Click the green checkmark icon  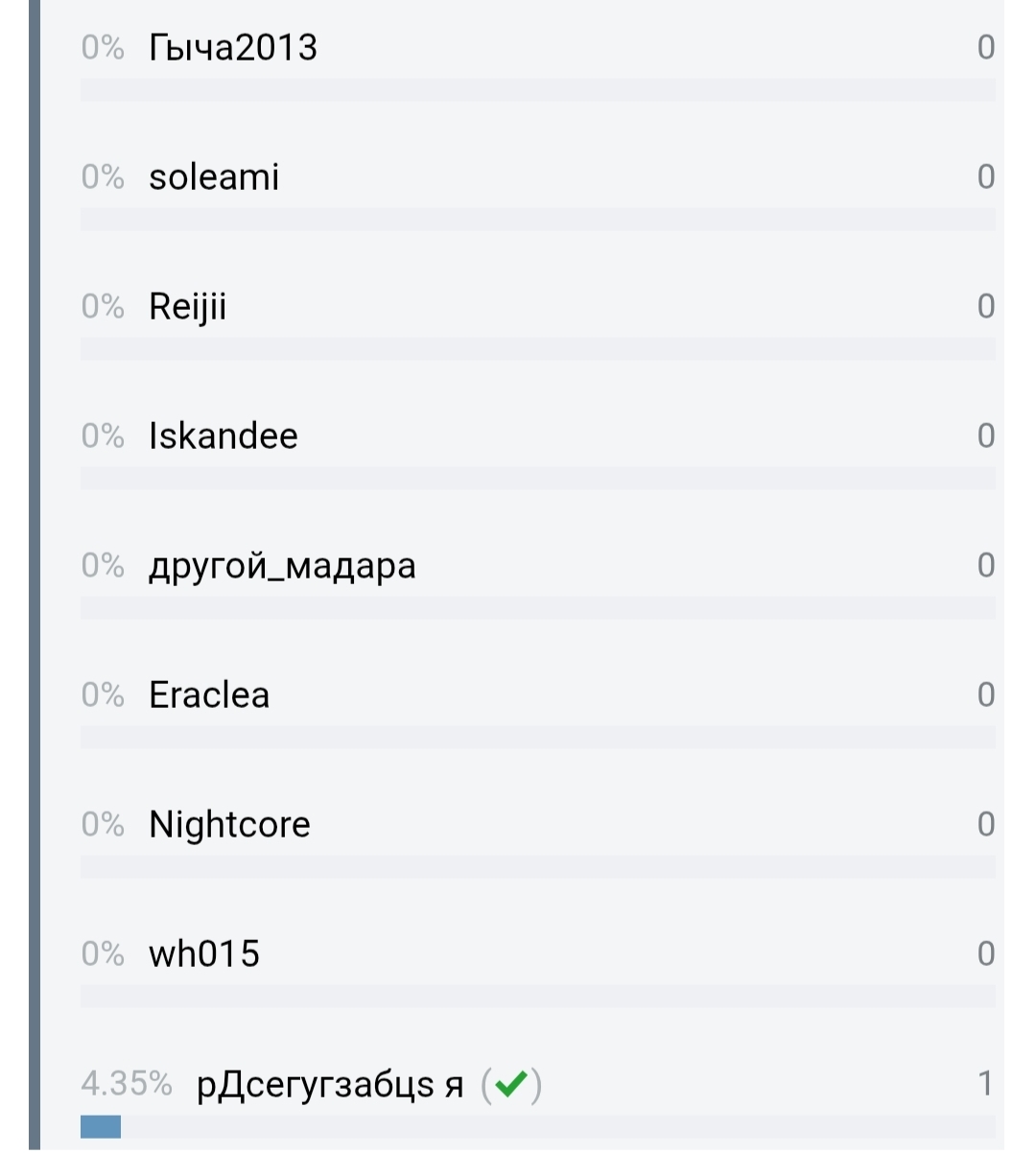click(511, 1084)
